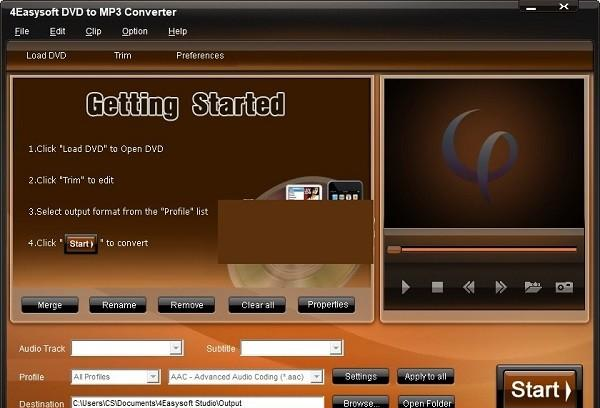The height and width of the screenshot is (408, 600).
Task: Click the large Start convert button
Action: (x=540, y=389)
